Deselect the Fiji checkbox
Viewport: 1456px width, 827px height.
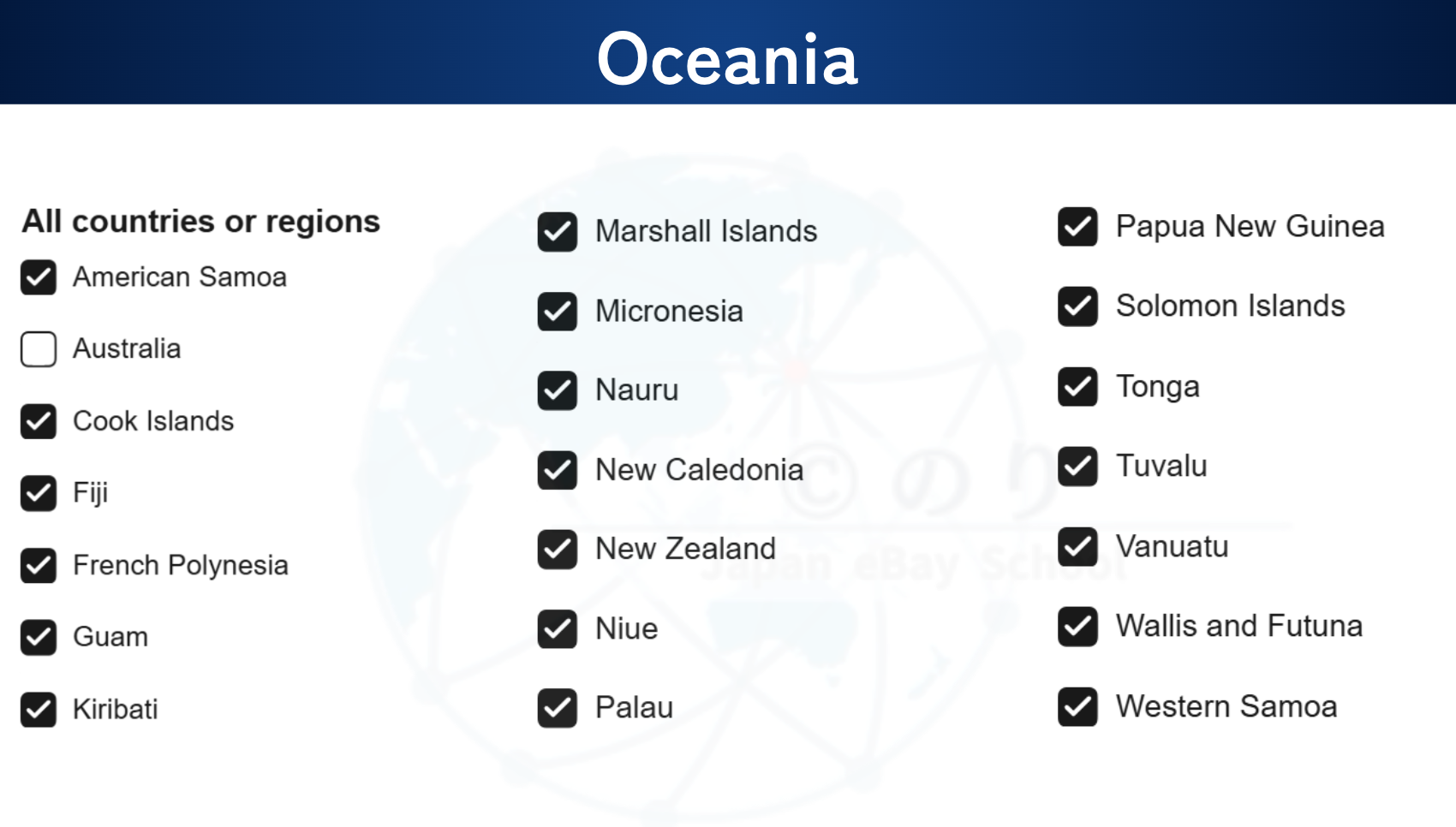pyautogui.click(x=39, y=493)
